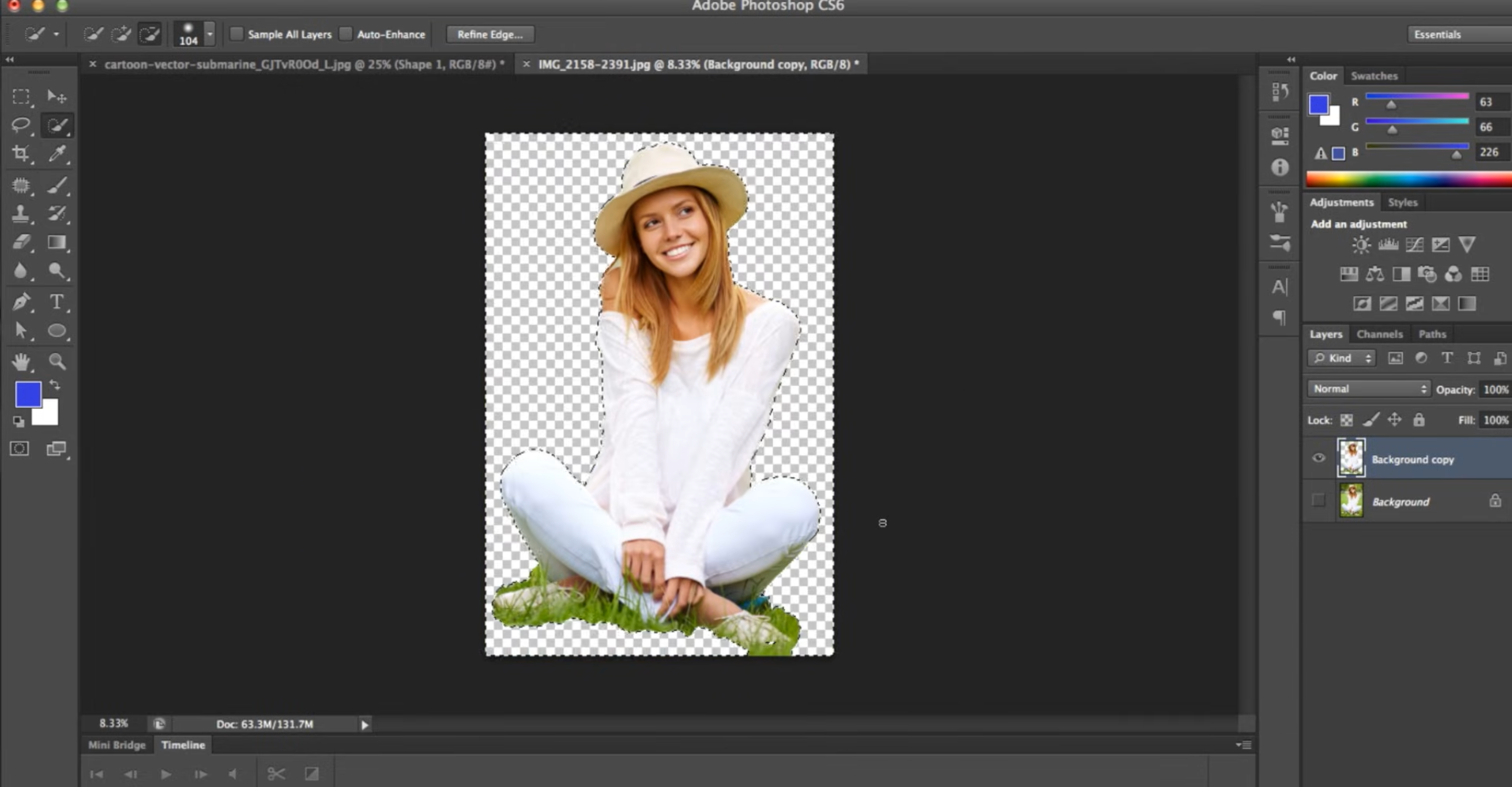Click the R color slider
Image resolution: width=1512 pixels, height=787 pixels.
tap(1417, 96)
